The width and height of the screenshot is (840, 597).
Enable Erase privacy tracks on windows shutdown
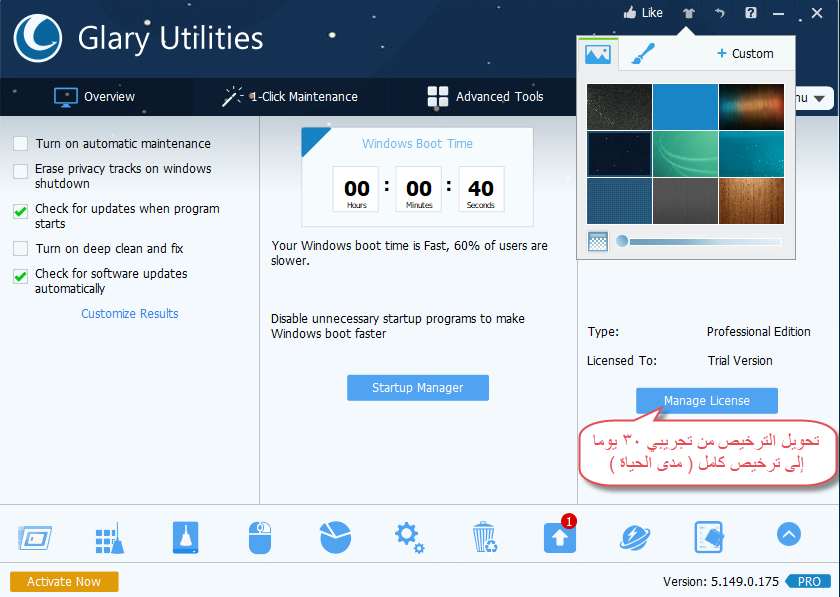click(20, 171)
